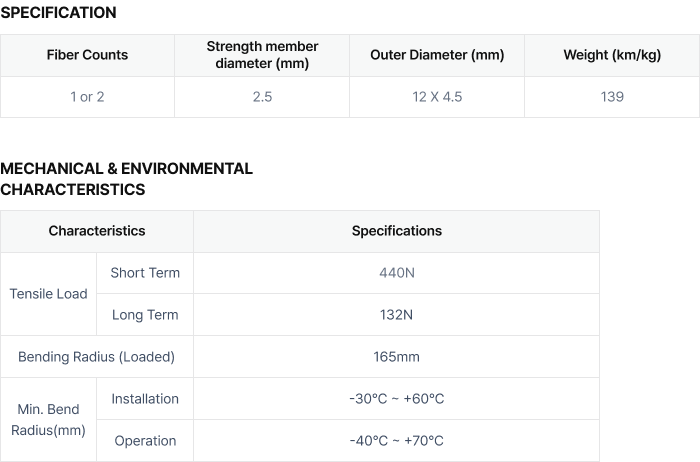Click the Short Term cell
Viewport: 700px width, 462px height.
[145, 273]
